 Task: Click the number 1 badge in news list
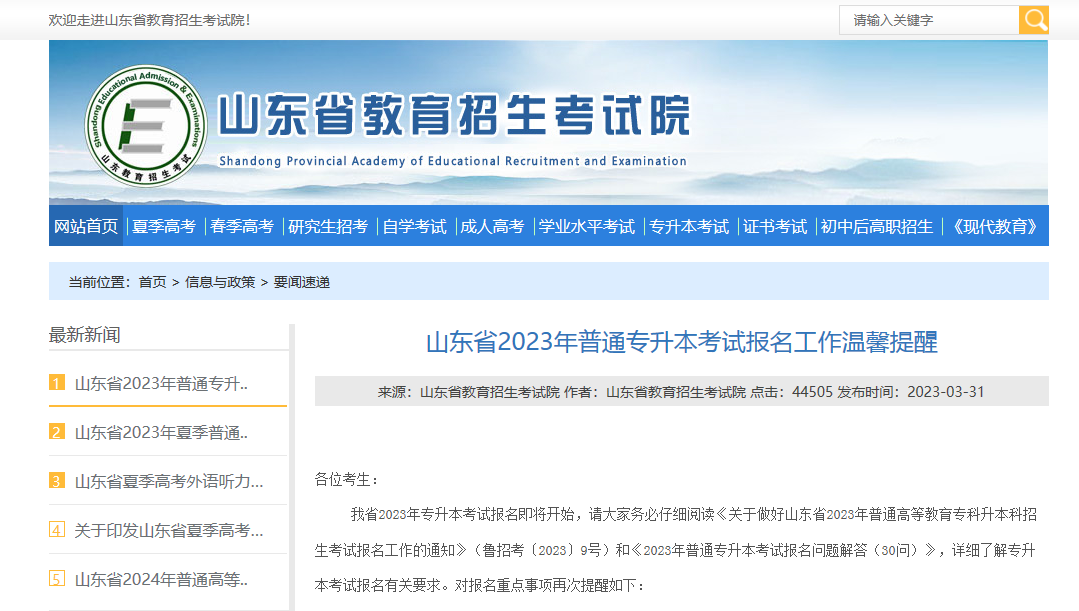pos(57,383)
